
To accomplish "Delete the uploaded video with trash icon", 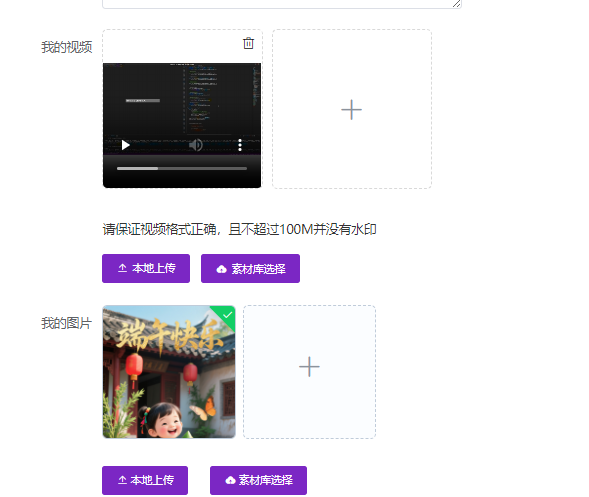I will coord(248,43).
